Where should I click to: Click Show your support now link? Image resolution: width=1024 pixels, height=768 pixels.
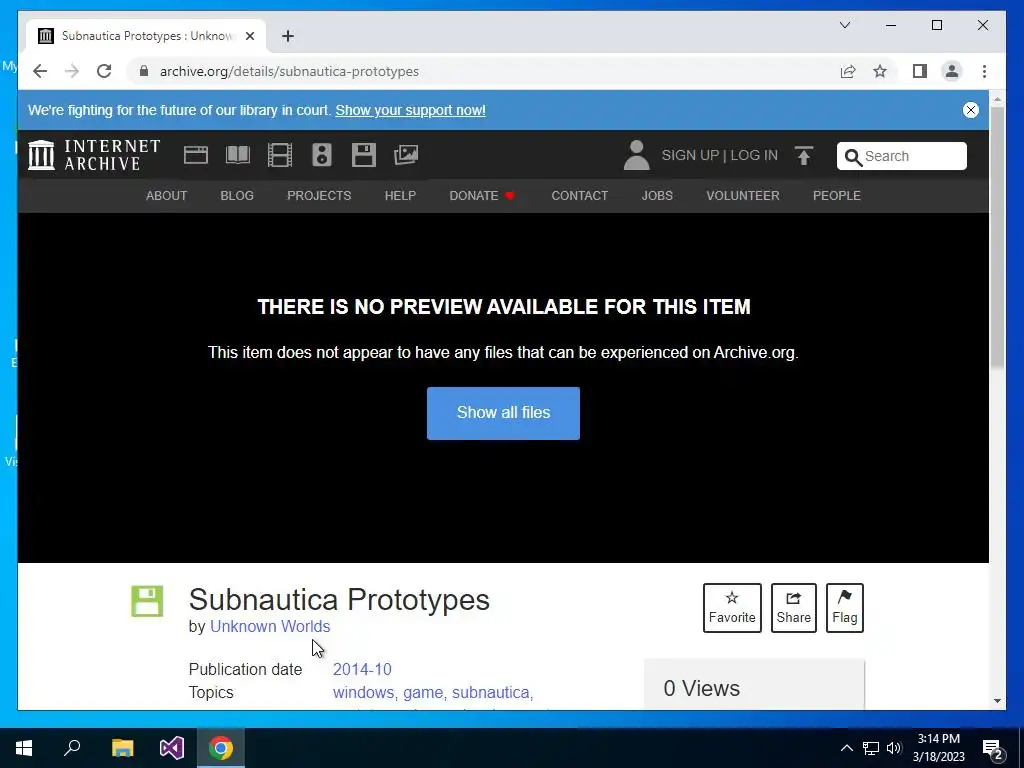(411, 110)
